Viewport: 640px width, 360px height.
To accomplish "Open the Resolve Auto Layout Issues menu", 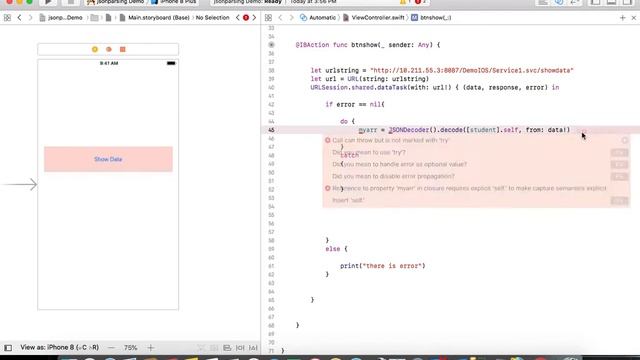I will [x=253, y=348].
